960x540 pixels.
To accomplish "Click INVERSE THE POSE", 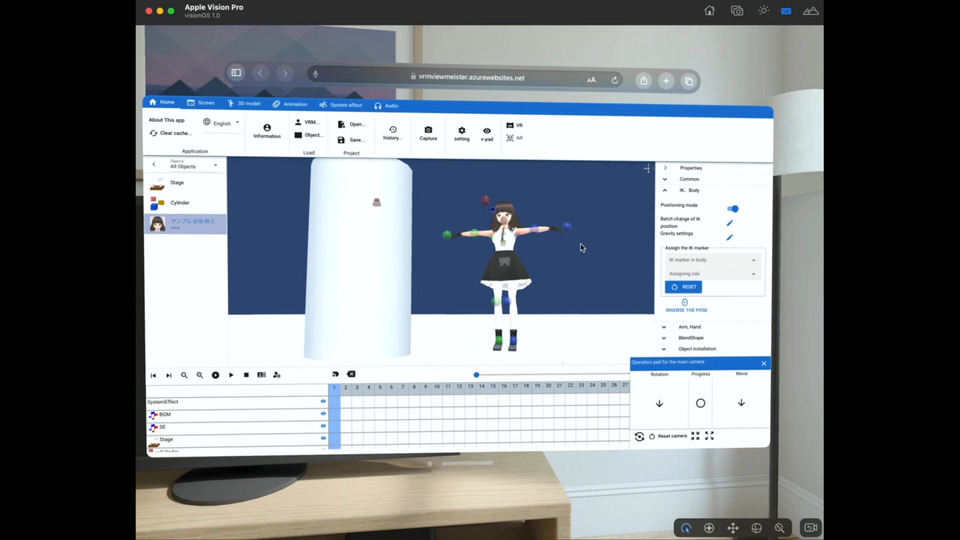I will coord(686,306).
